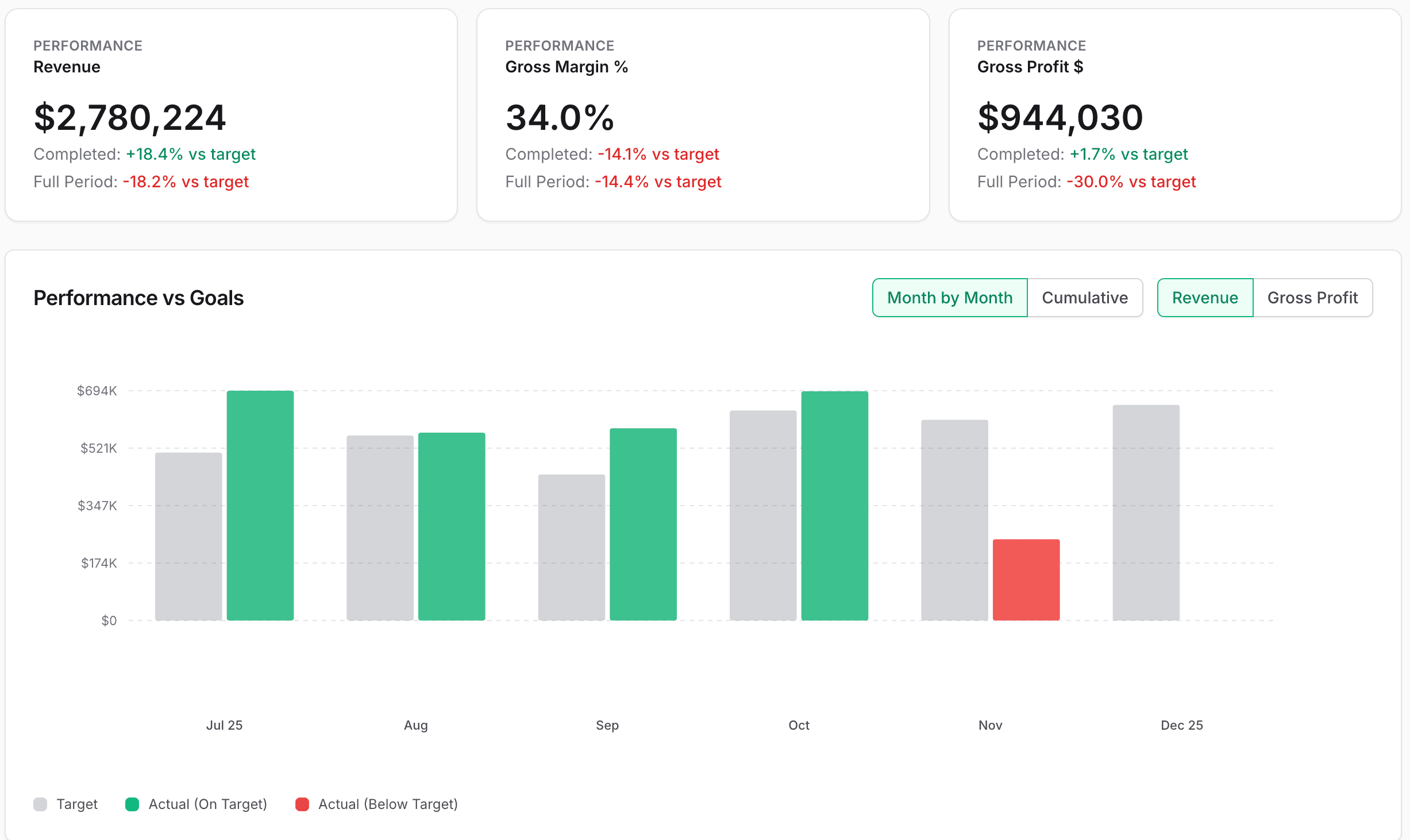The height and width of the screenshot is (840, 1410).
Task: Select the Revenue chart toggle
Action: click(x=1204, y=298)
